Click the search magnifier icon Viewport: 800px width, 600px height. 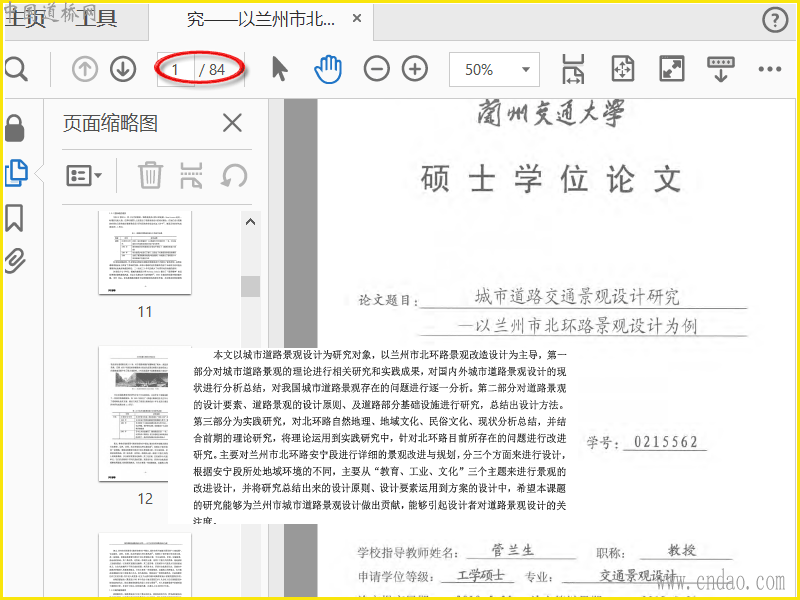pos(16,69)
